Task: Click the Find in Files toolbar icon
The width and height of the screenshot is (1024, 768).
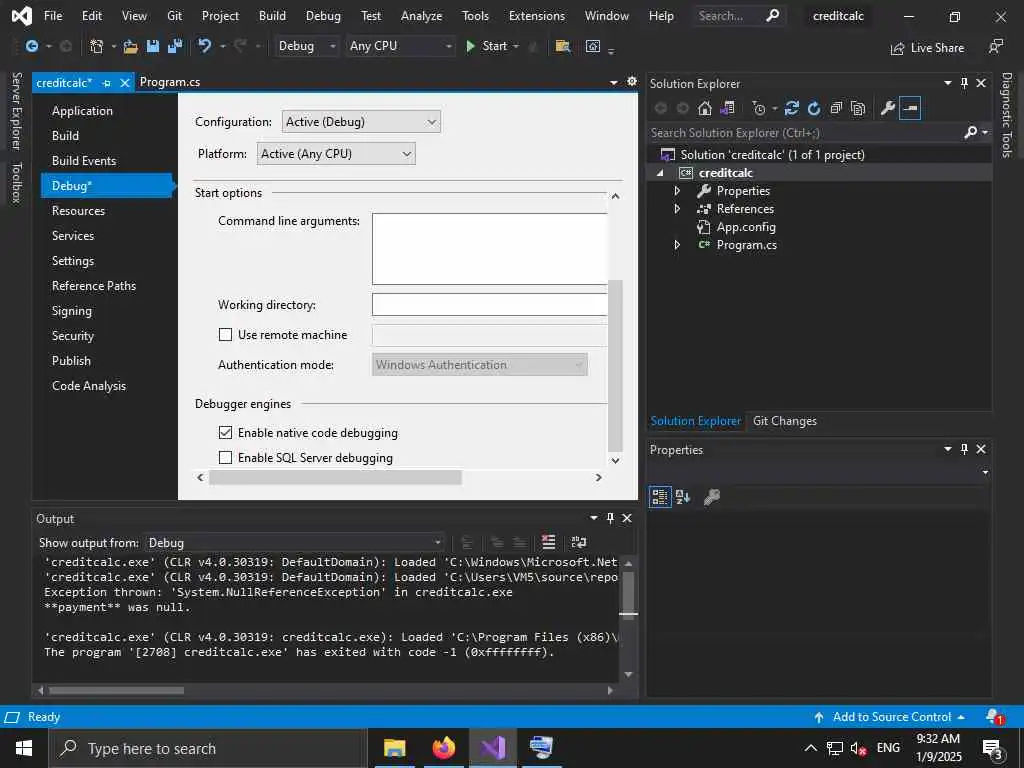Action: [562, 46]
